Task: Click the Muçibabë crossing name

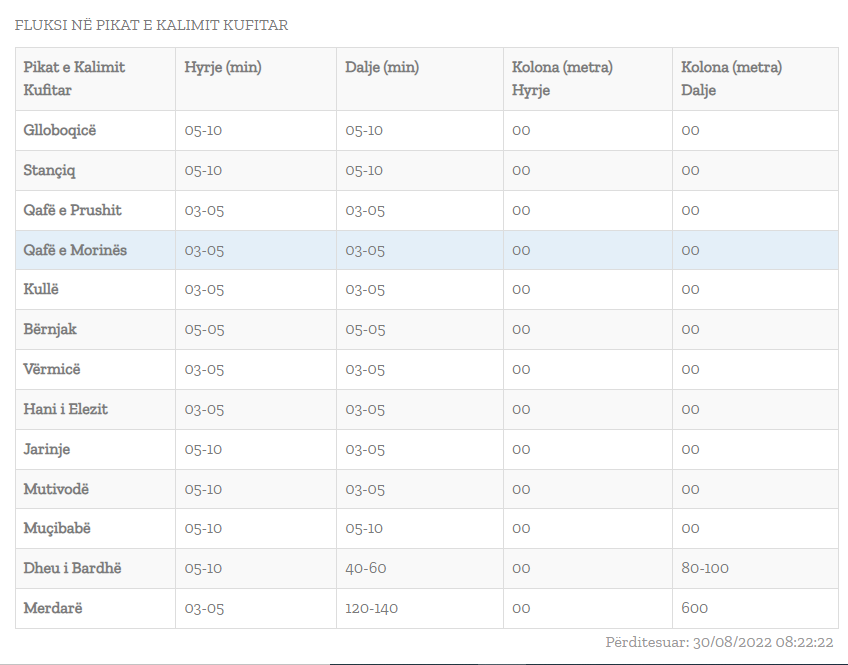Action: 57,528
